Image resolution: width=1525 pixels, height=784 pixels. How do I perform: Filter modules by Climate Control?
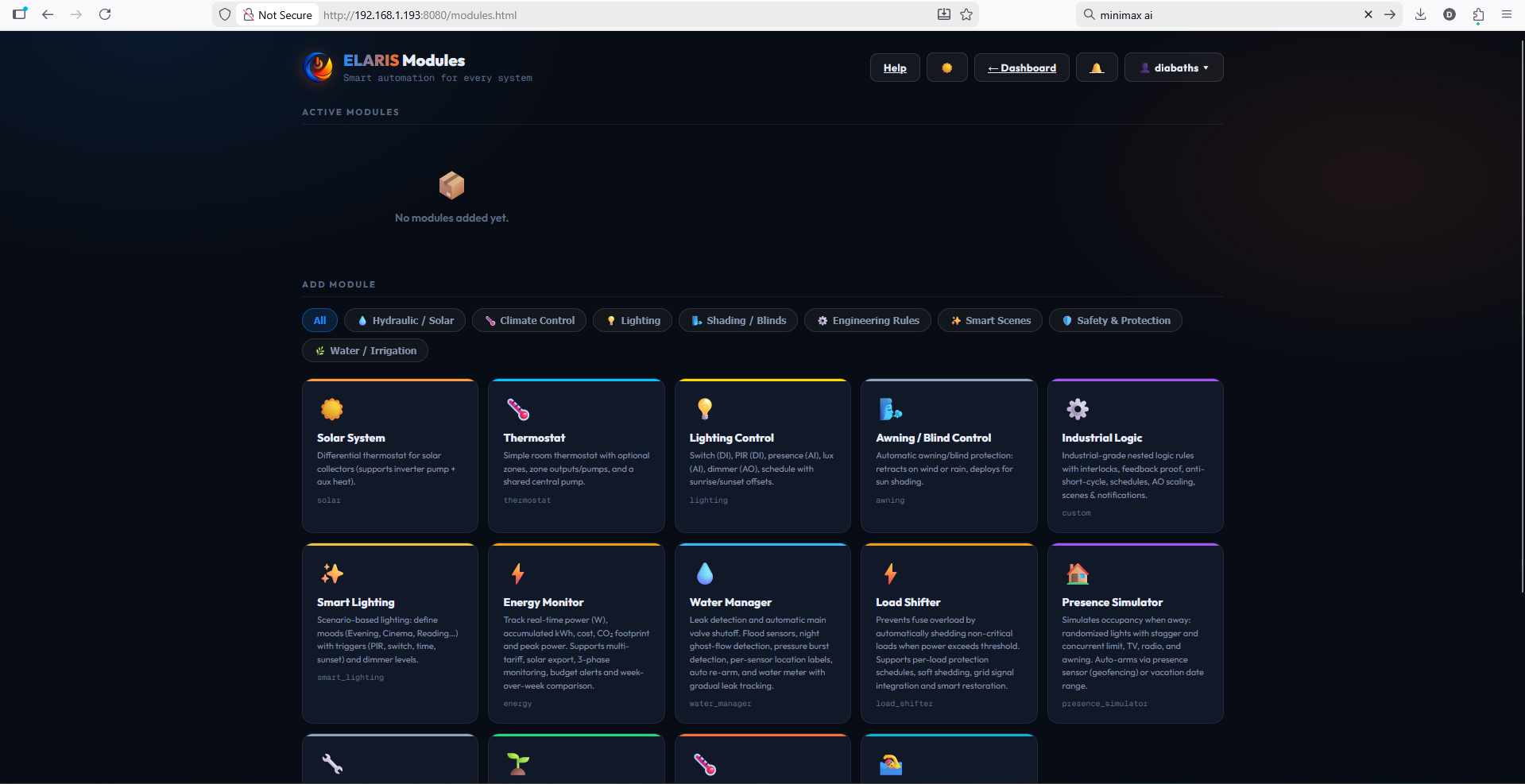(529, 320)
